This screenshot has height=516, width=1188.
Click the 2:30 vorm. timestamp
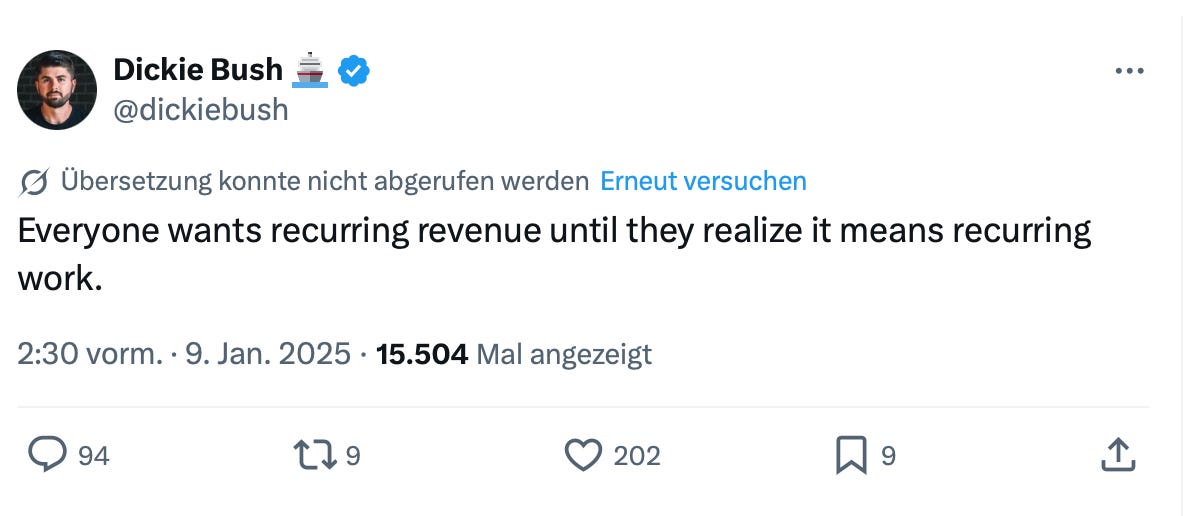click(90, 354)
